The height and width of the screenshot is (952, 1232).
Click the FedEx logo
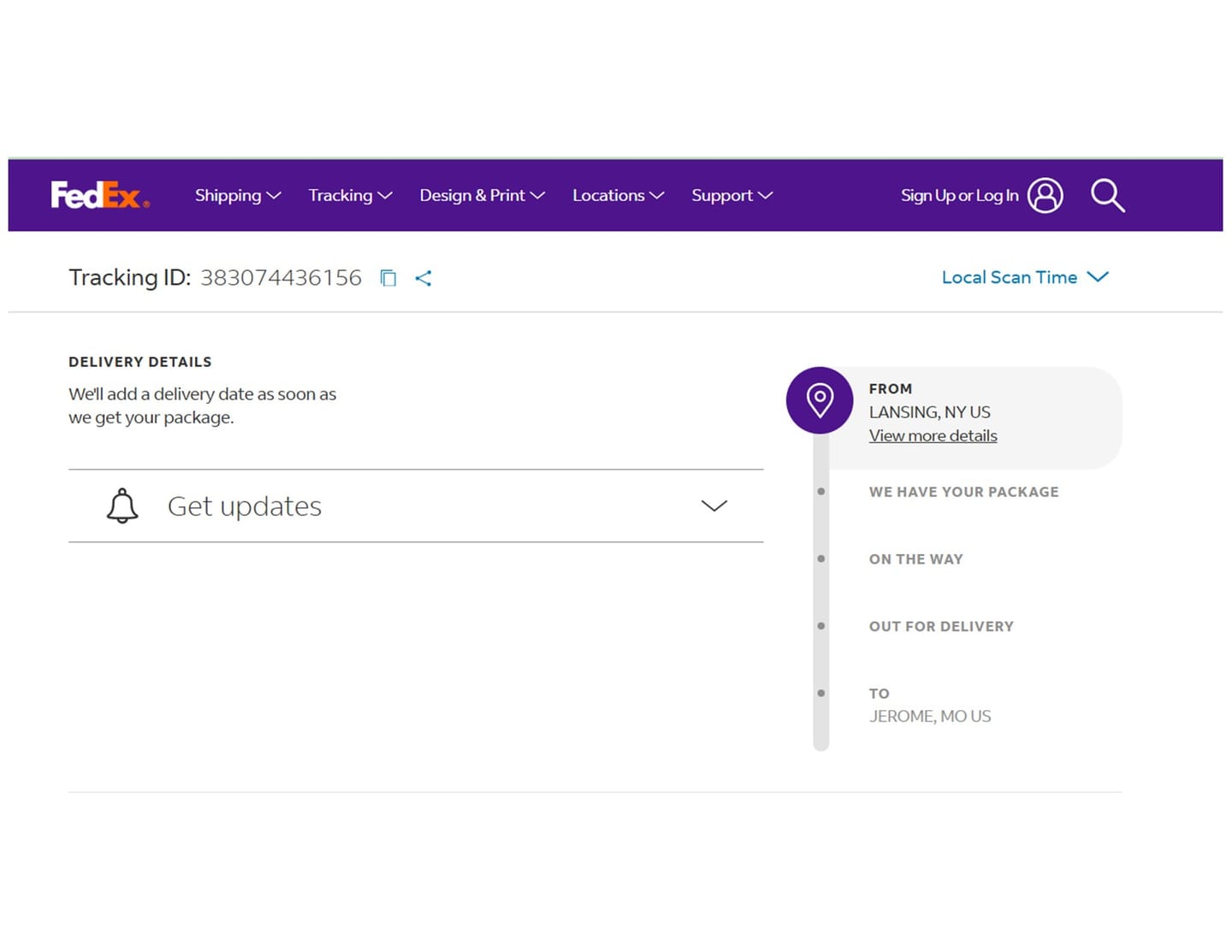[x=100, y=196]
